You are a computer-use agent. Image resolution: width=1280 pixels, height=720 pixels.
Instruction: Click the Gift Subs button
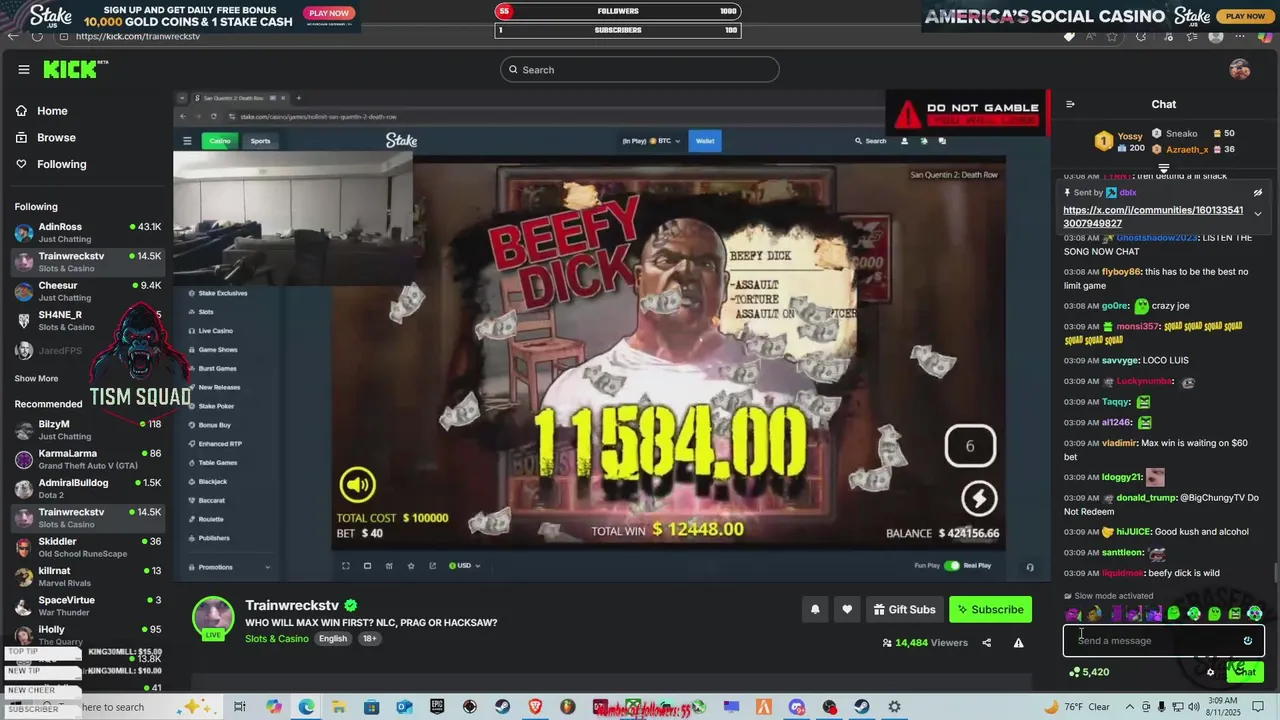904,609
